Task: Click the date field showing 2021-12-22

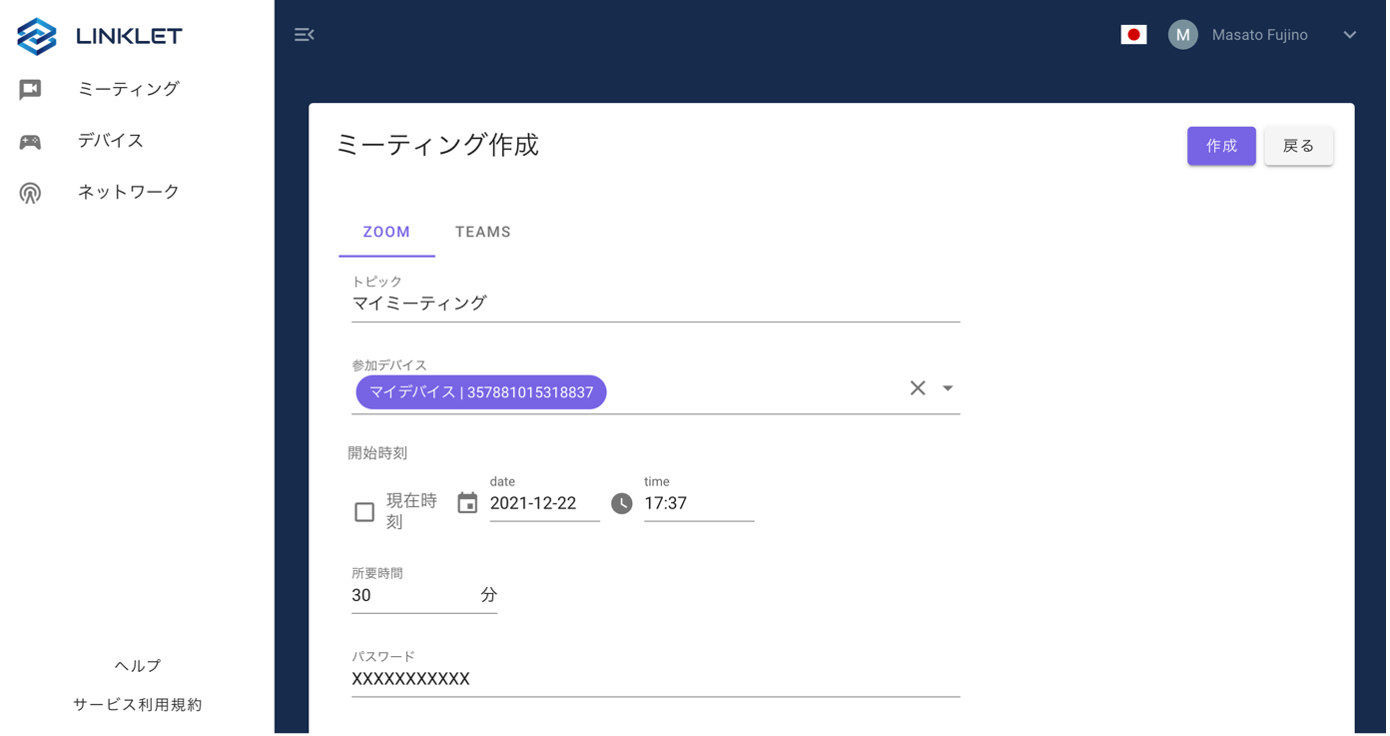Action: (x=545, y=504)
